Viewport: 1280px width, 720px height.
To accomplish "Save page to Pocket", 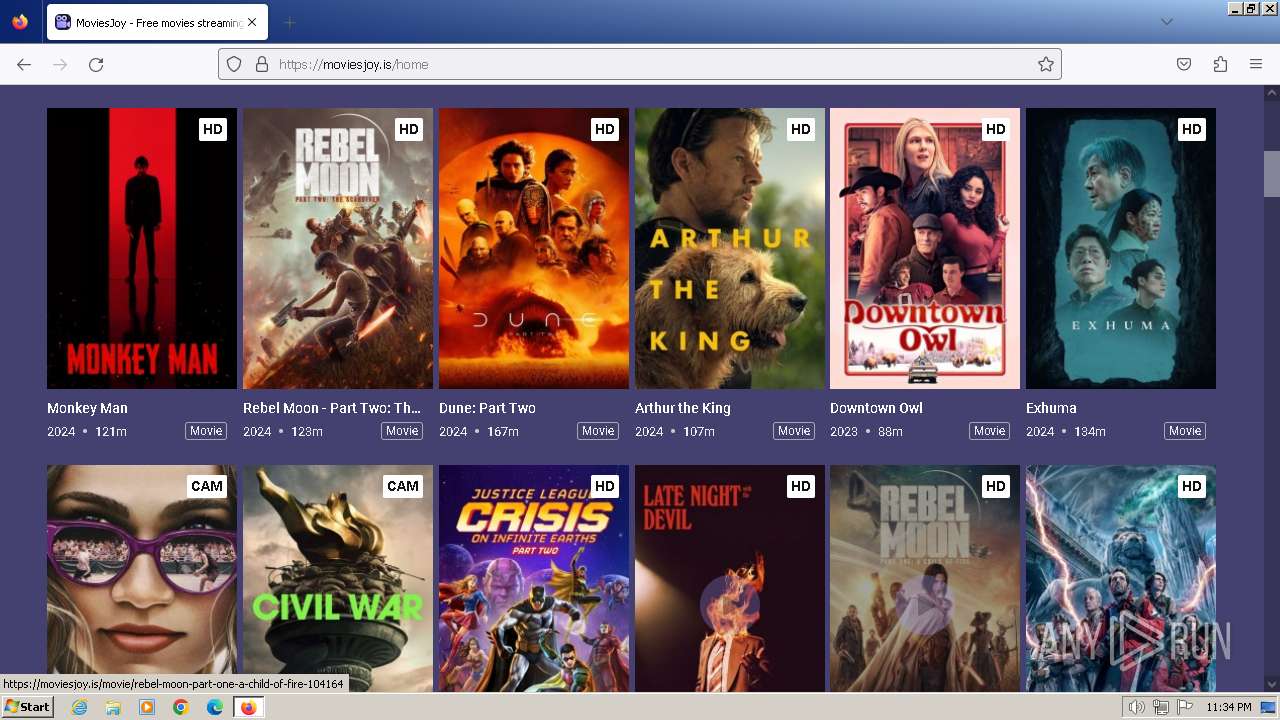I will (1184, 64).
